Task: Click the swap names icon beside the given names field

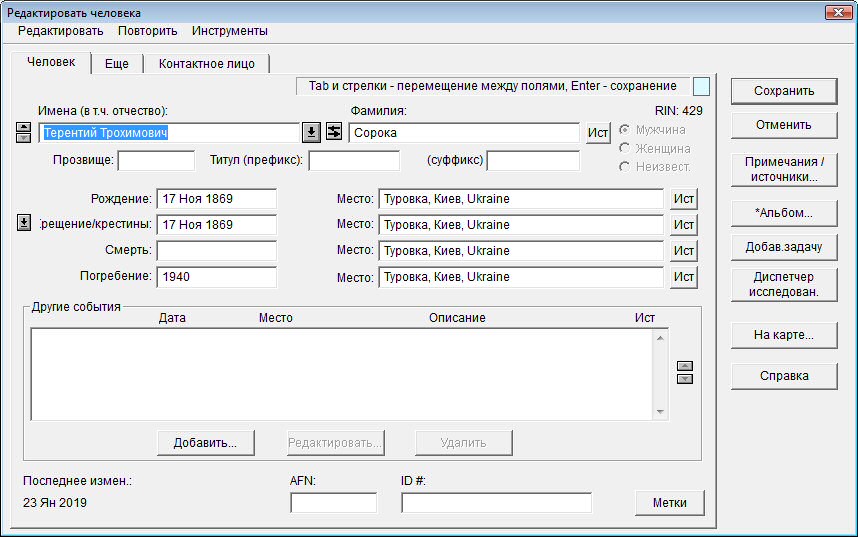Action: (x=334, y=133)
